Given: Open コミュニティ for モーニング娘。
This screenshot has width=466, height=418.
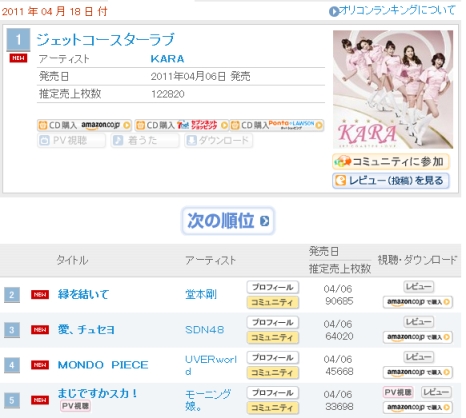Looking at the screenshot, I should tap(273, 408).
